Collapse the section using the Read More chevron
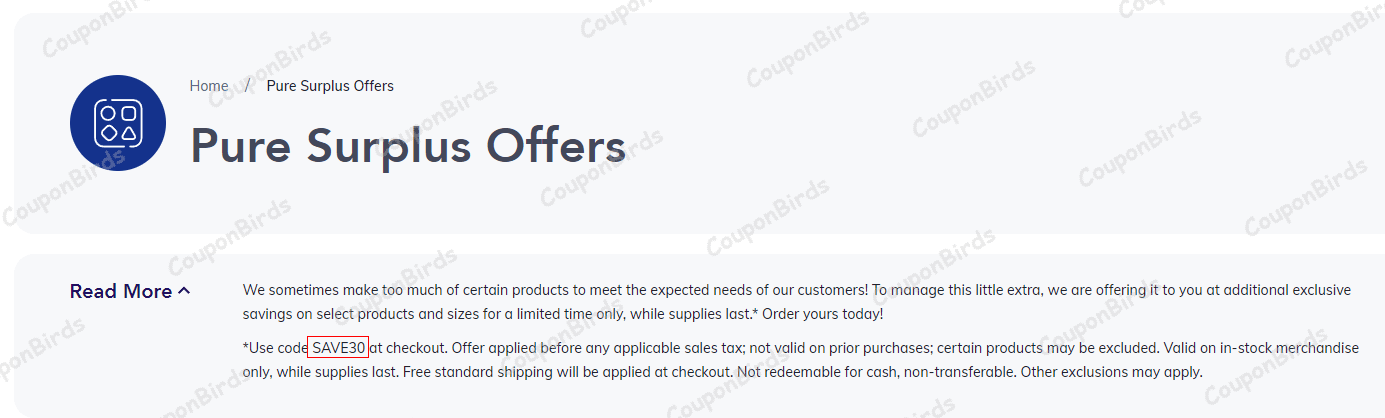Viewport: 1385px width, 418px height. (184, 291)
